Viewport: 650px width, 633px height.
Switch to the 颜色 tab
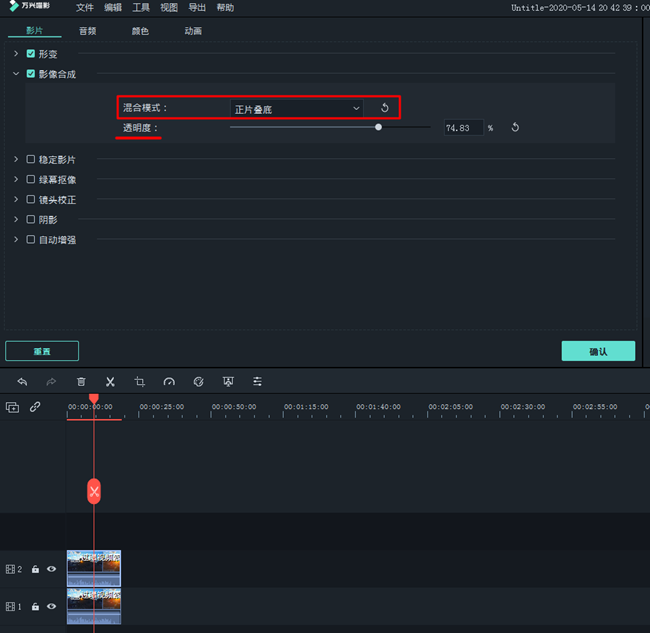(x=140, y=31)
